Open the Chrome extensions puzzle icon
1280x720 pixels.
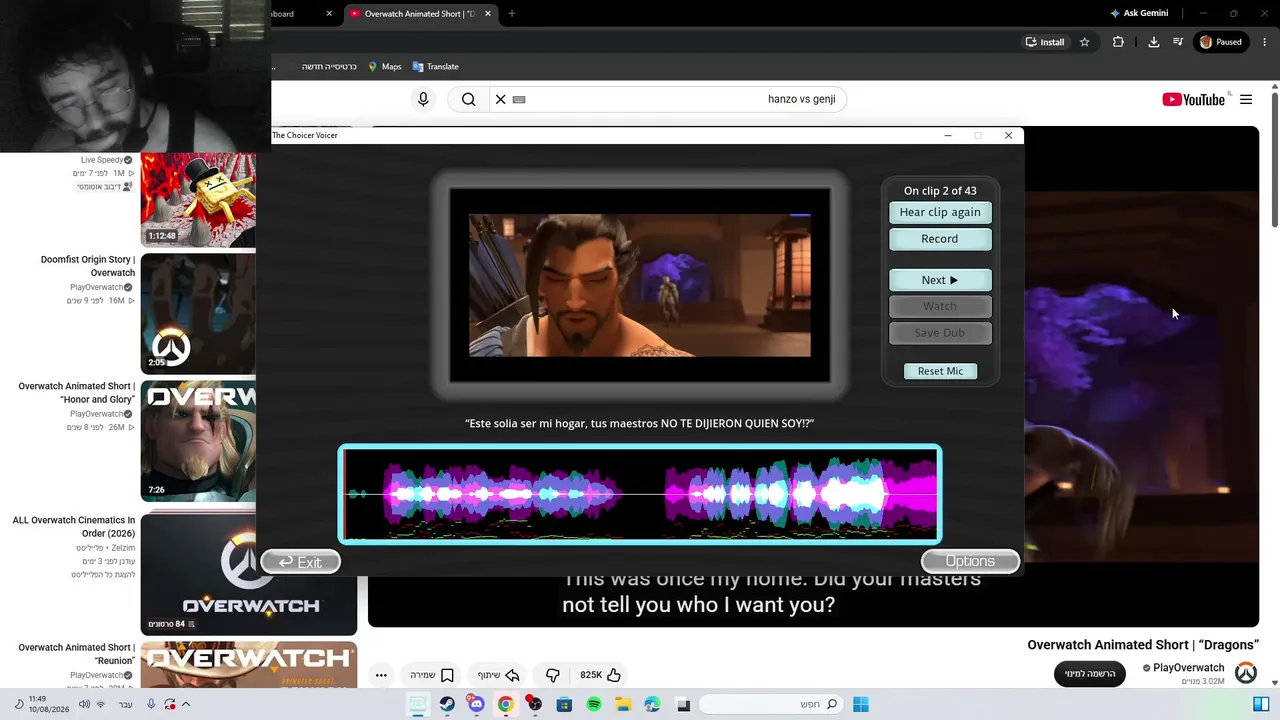1118,42
